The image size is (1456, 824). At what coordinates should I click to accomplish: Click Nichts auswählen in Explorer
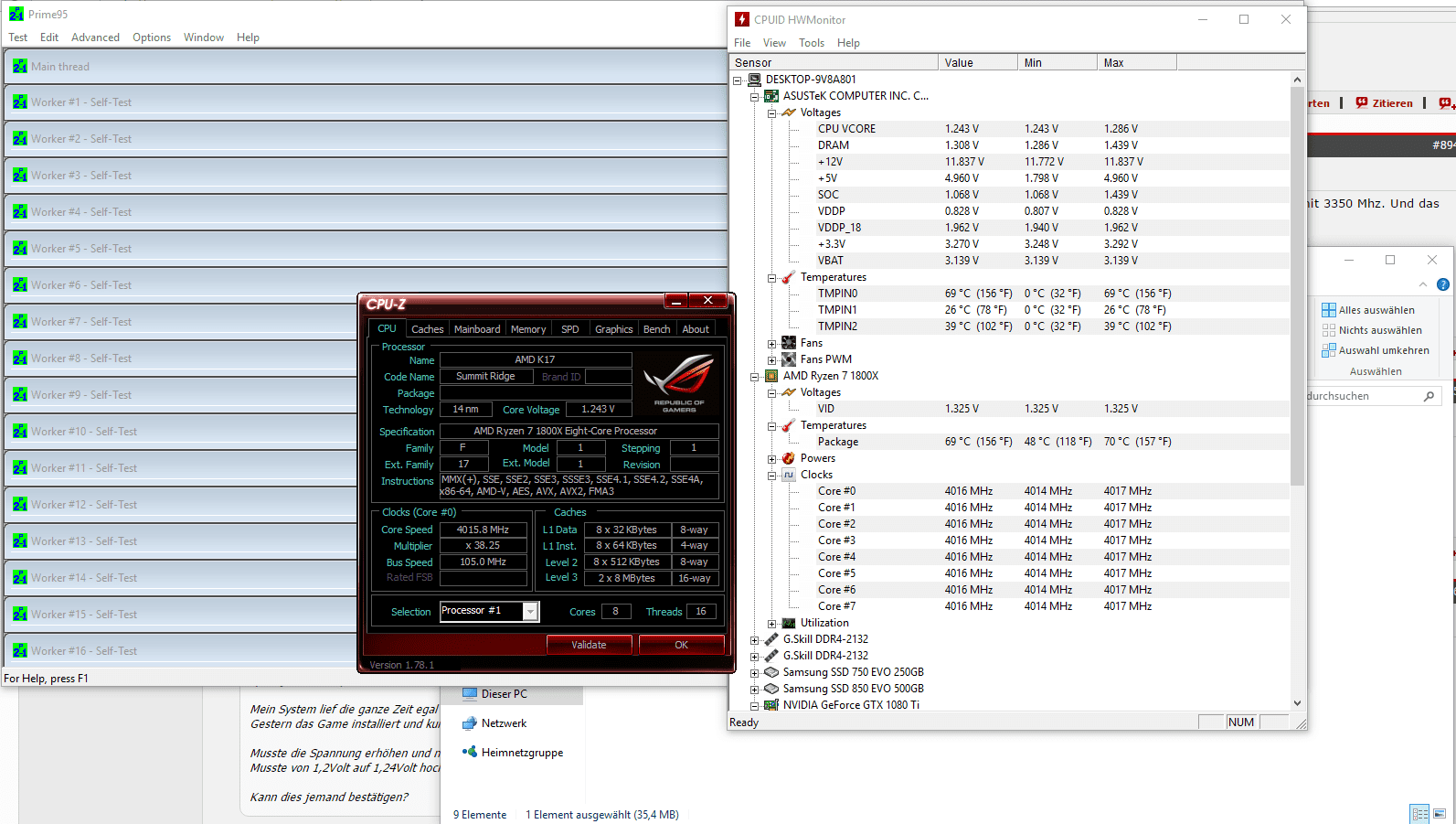coord(1380,330)
